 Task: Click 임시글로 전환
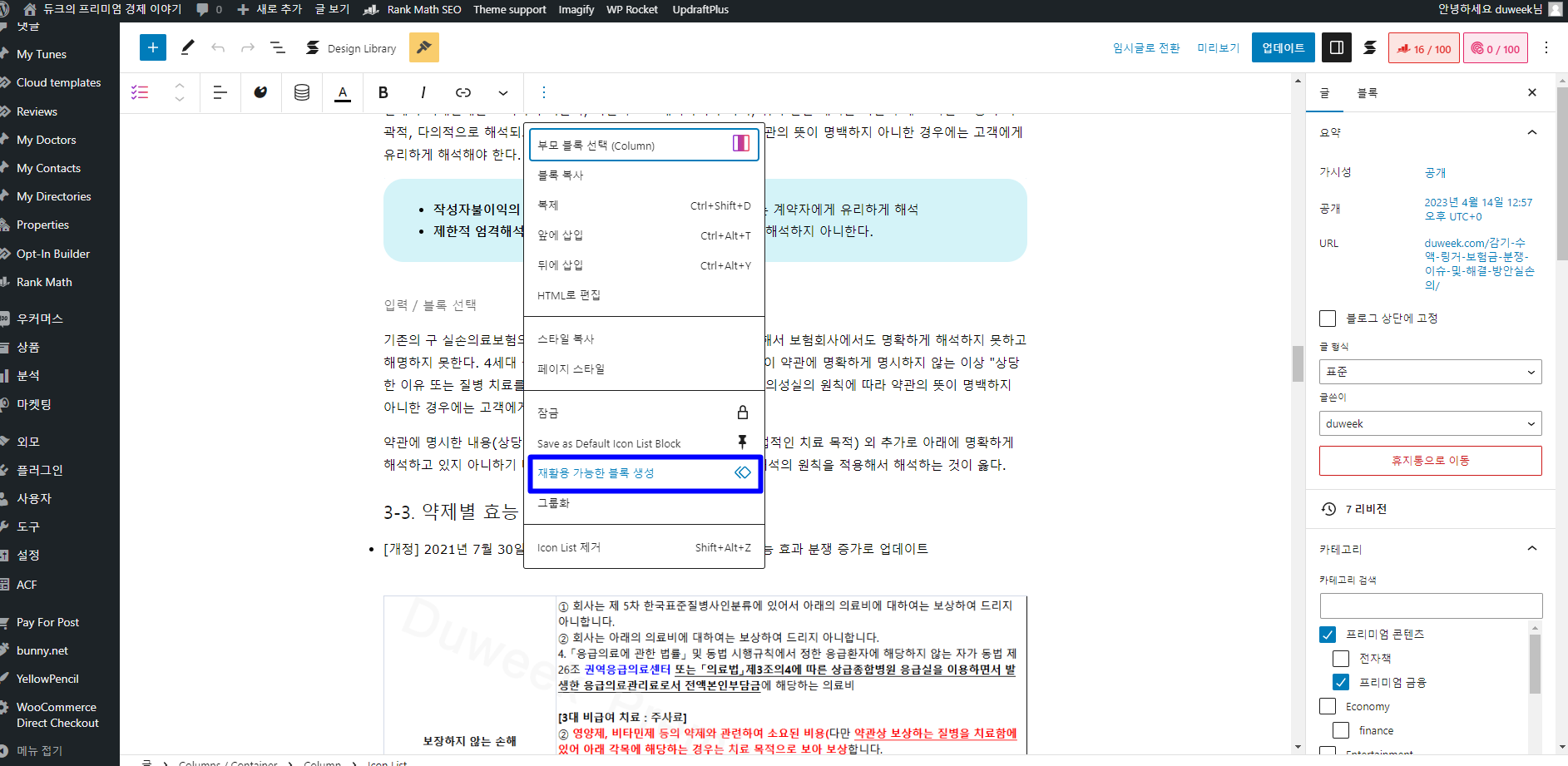(x=1146, y=48)
